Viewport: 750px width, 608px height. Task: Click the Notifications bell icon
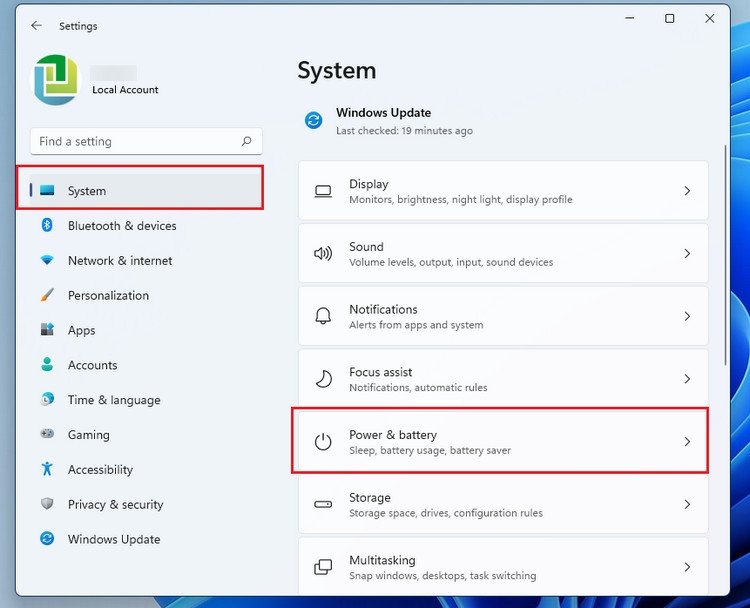click(323, 316)
